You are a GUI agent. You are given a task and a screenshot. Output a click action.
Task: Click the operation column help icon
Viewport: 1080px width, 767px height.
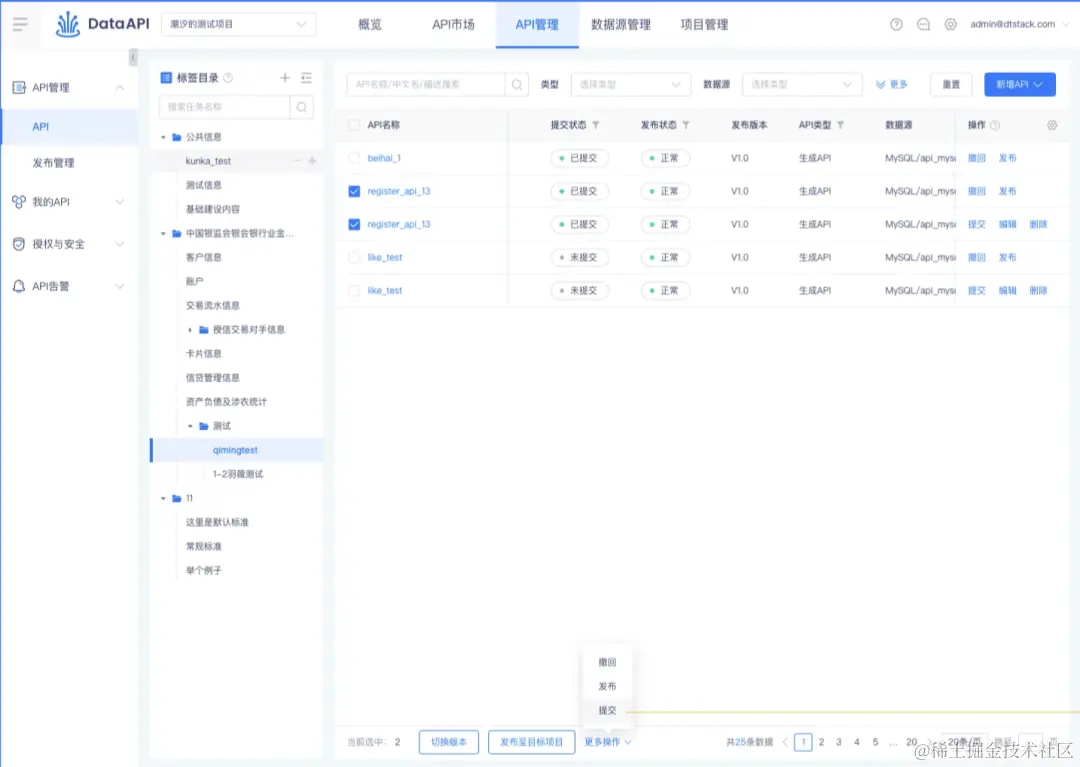click(995, 125)
